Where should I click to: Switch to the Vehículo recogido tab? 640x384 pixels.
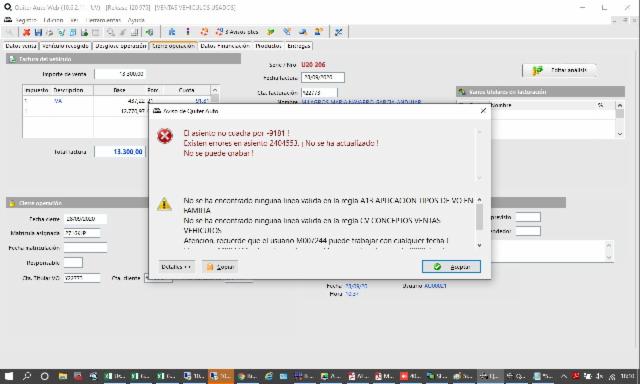click(65, 46)
